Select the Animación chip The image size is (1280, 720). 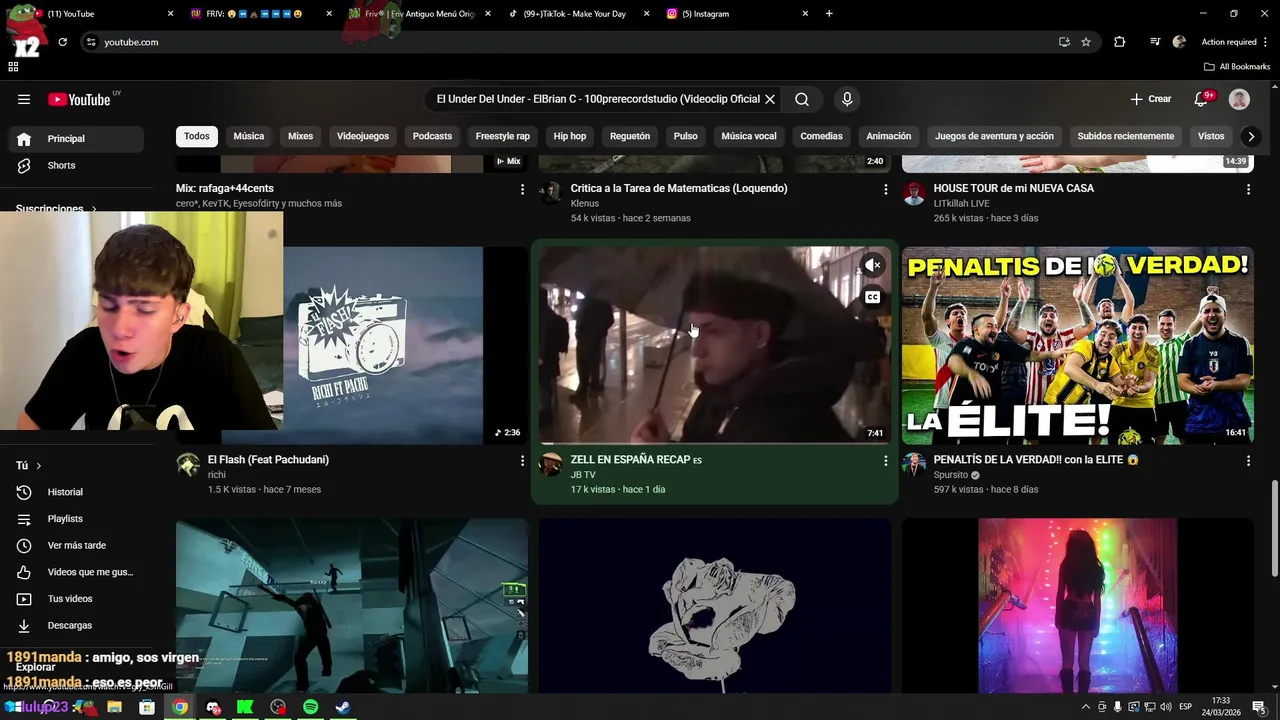[x=889, y=136]
